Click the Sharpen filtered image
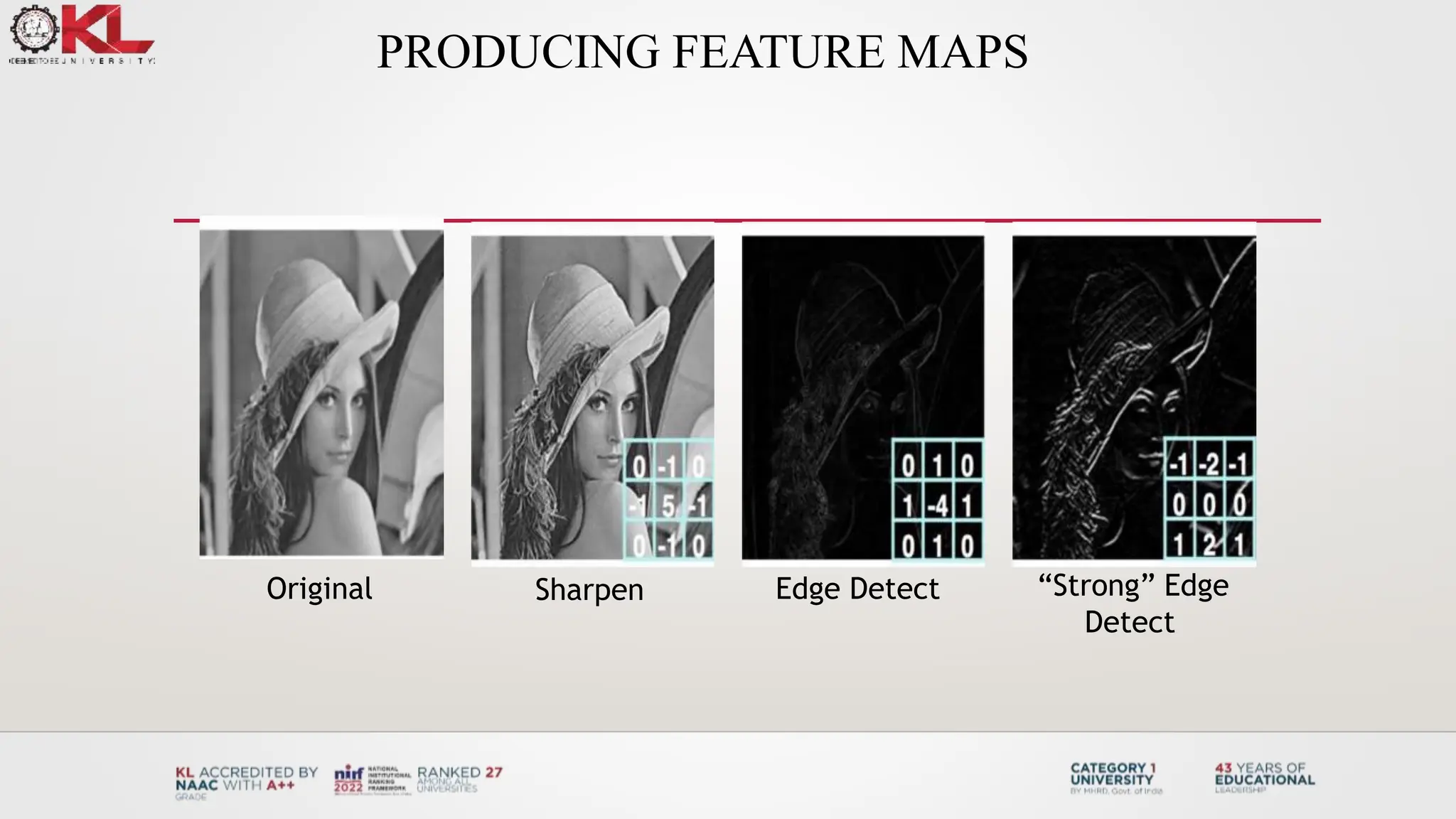This screenshot has height=819, width=1456. 592,397
